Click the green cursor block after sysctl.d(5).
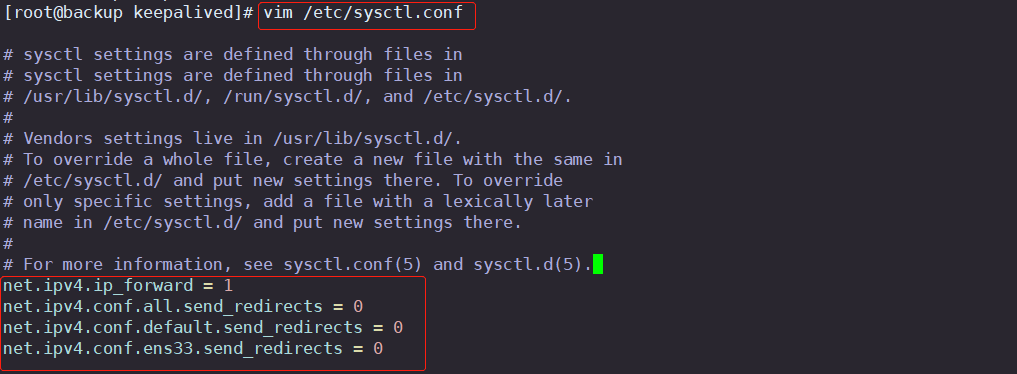The image size is (1017, 374). (x=597, y=264)
